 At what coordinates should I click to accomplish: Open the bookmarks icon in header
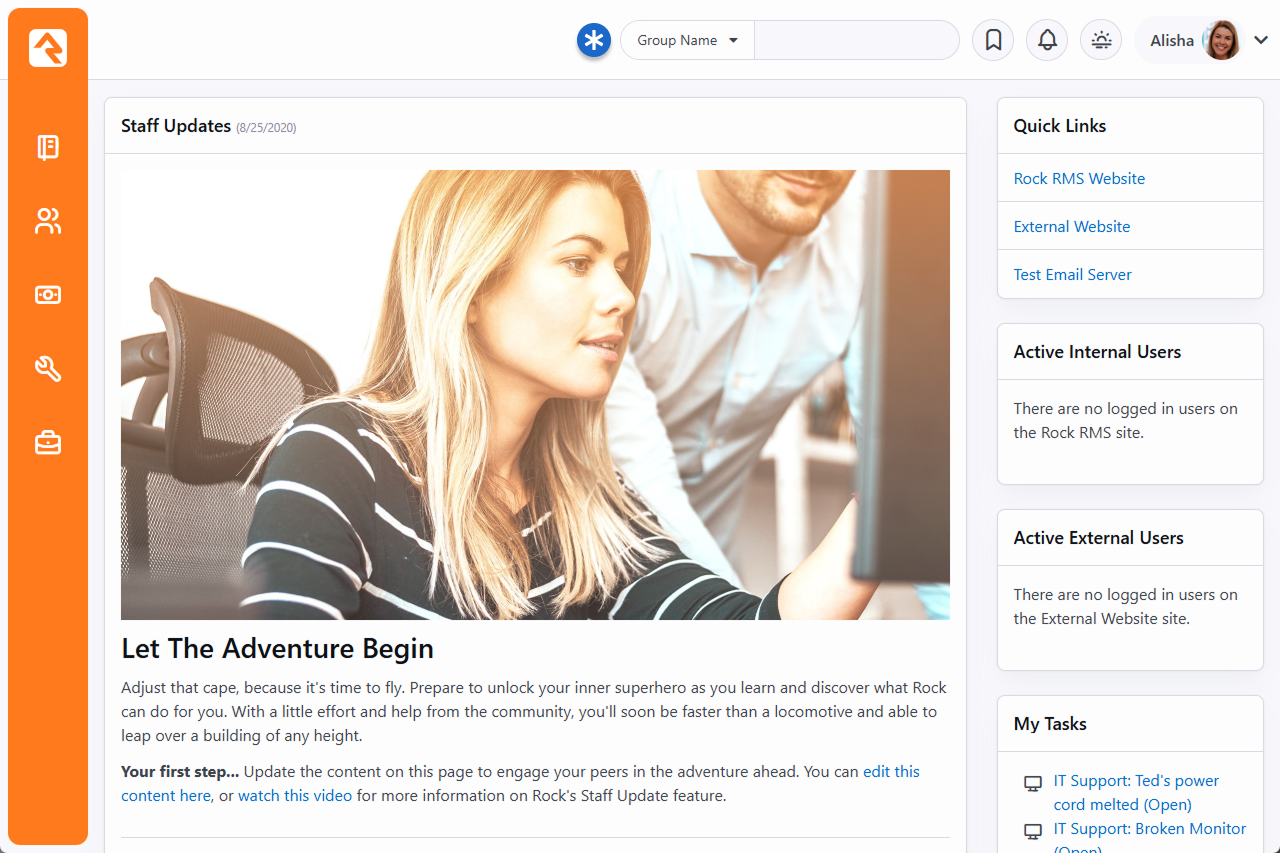coord(993,41)
